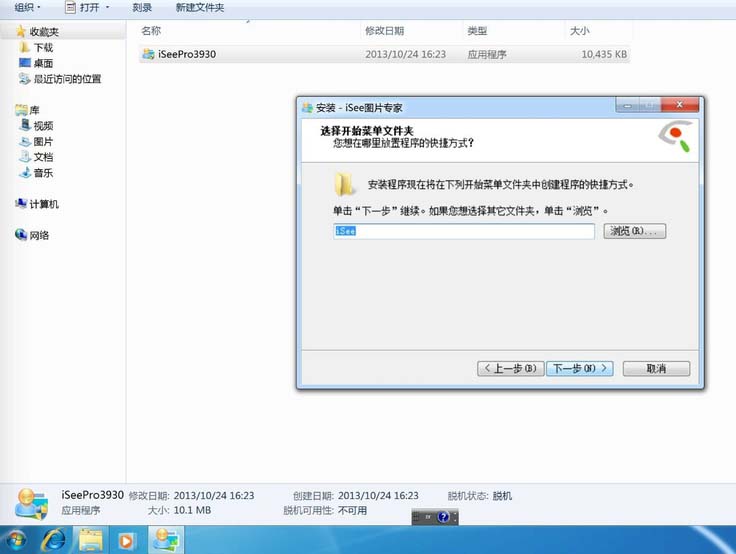Cancel the installer with 取消
The image size is (736, 554).
click(x=656, y=369)
